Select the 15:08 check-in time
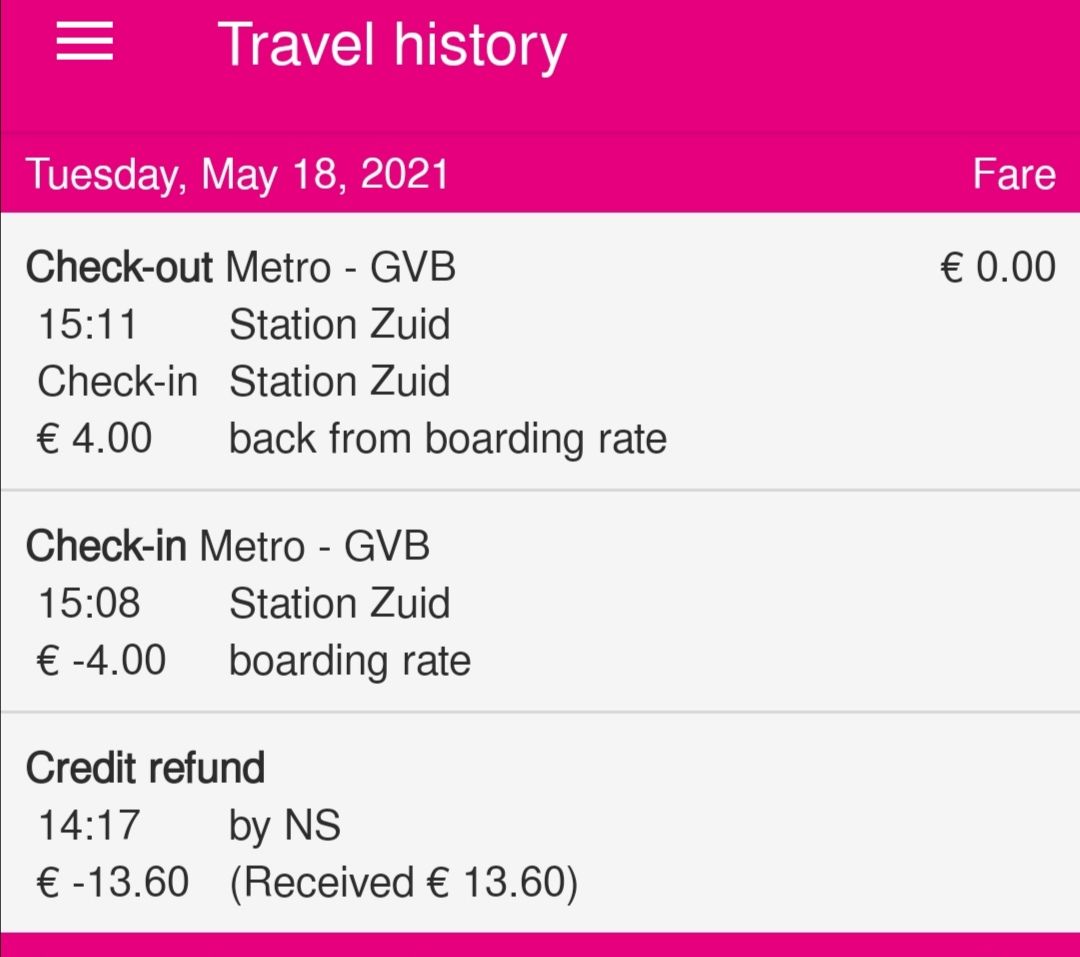The height and width of the screenshot is (957, 1080). (90, 603)
